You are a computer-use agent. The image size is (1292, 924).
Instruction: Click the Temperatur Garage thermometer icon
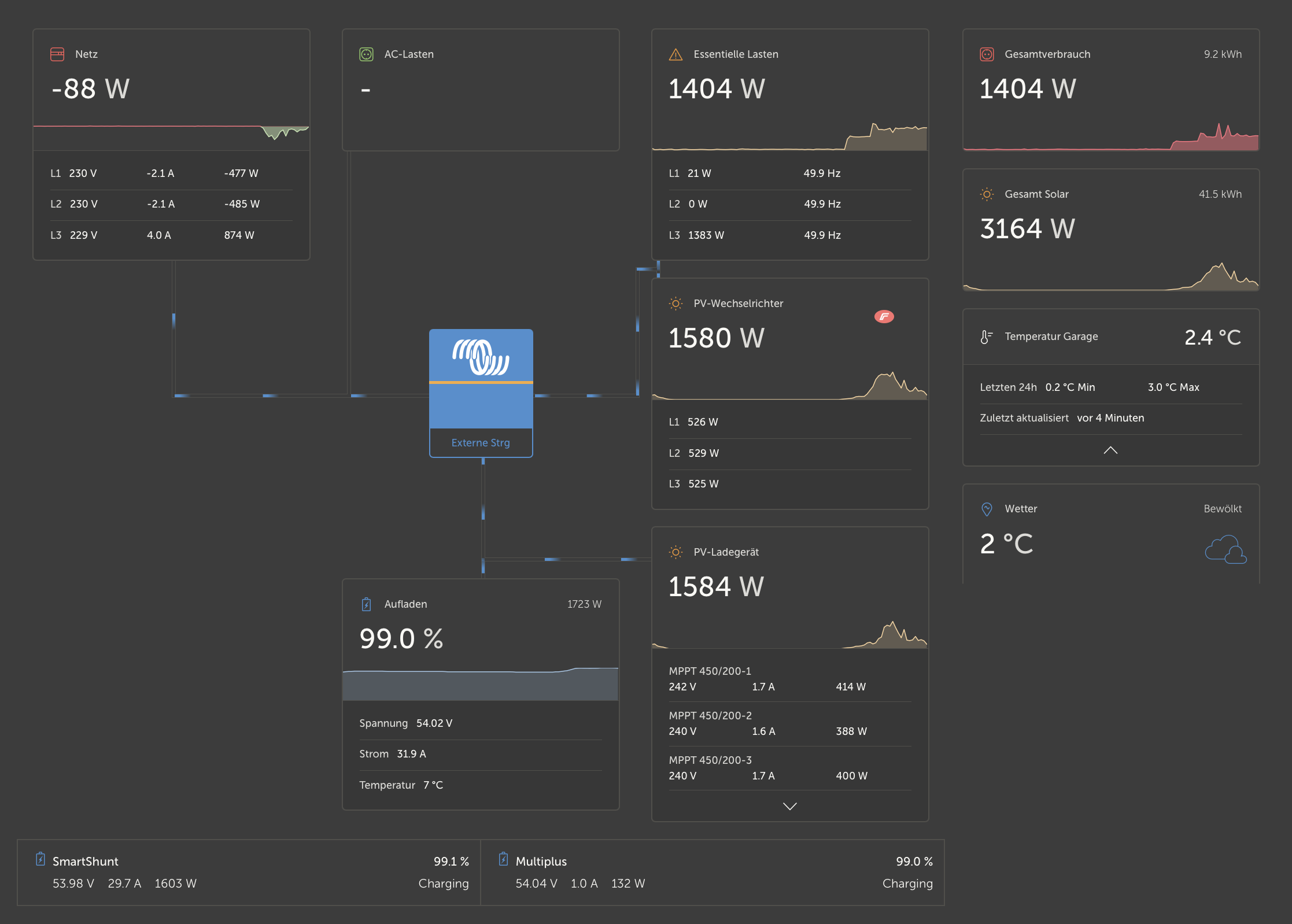coord(986,337)
